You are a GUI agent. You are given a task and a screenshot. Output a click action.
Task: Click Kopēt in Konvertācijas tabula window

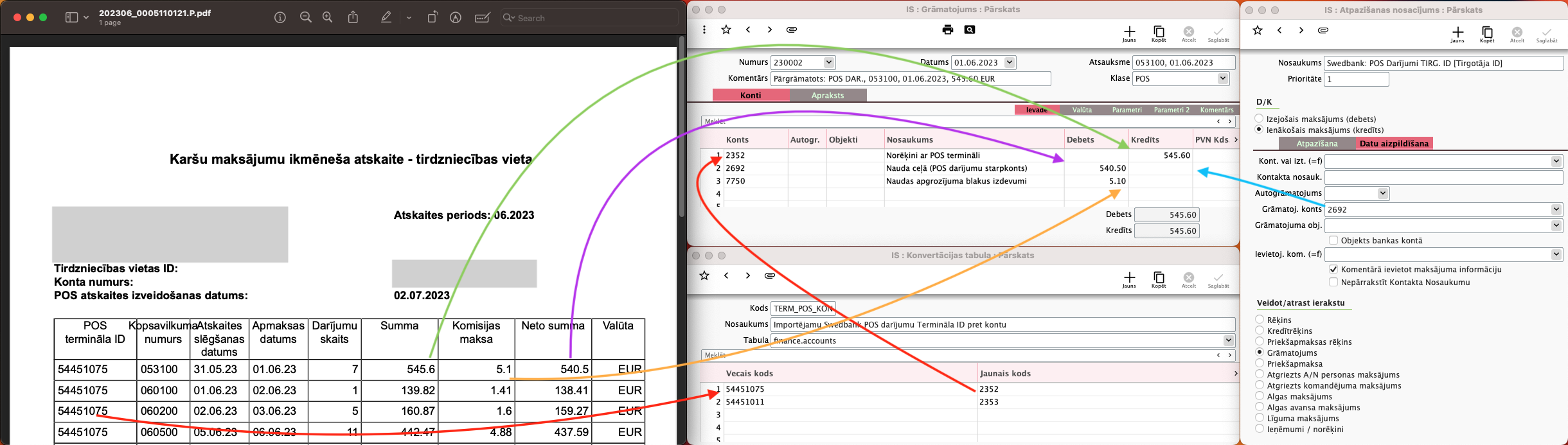(1159, 280)
